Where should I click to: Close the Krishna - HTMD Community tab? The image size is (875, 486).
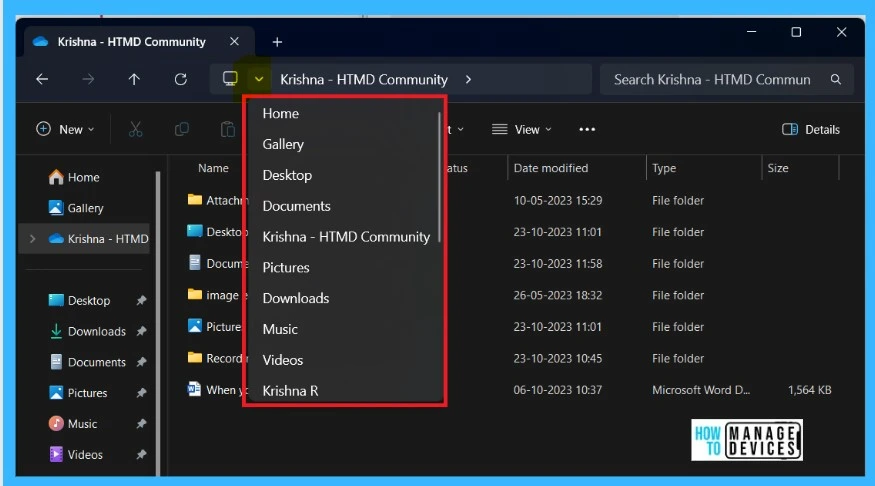tap(234, 41)
